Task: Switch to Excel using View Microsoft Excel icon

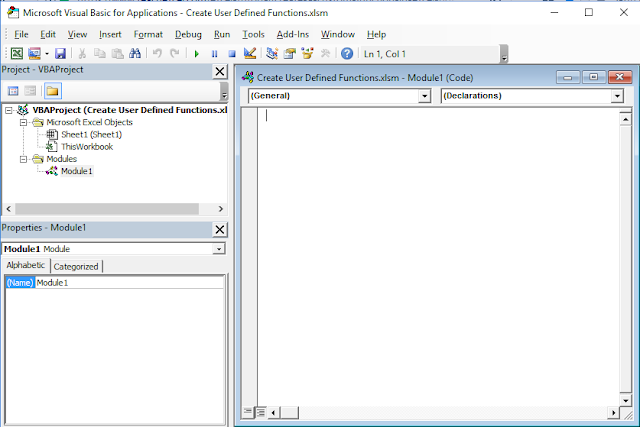Action: [17, 54]
